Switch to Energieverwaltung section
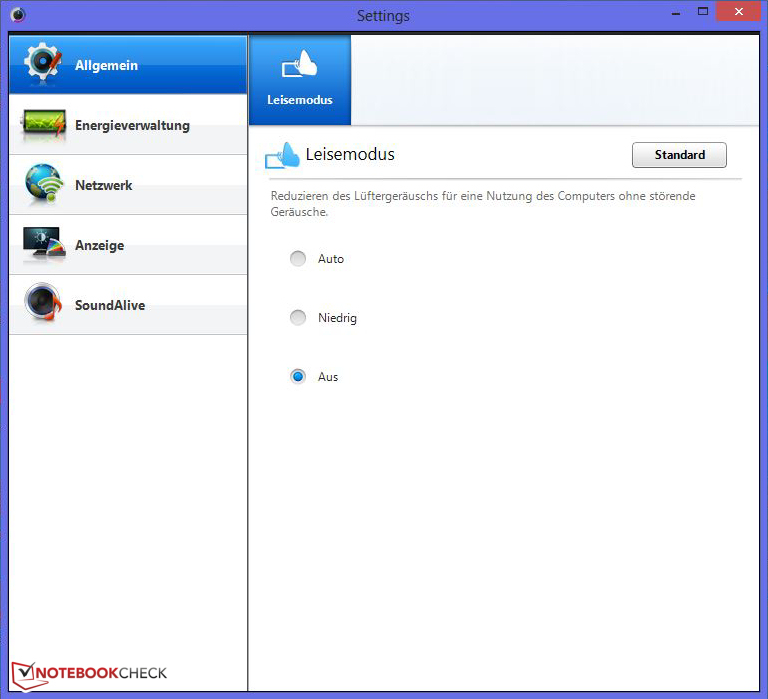The width and height of the screenshot is (768, 699). point(128,125)
